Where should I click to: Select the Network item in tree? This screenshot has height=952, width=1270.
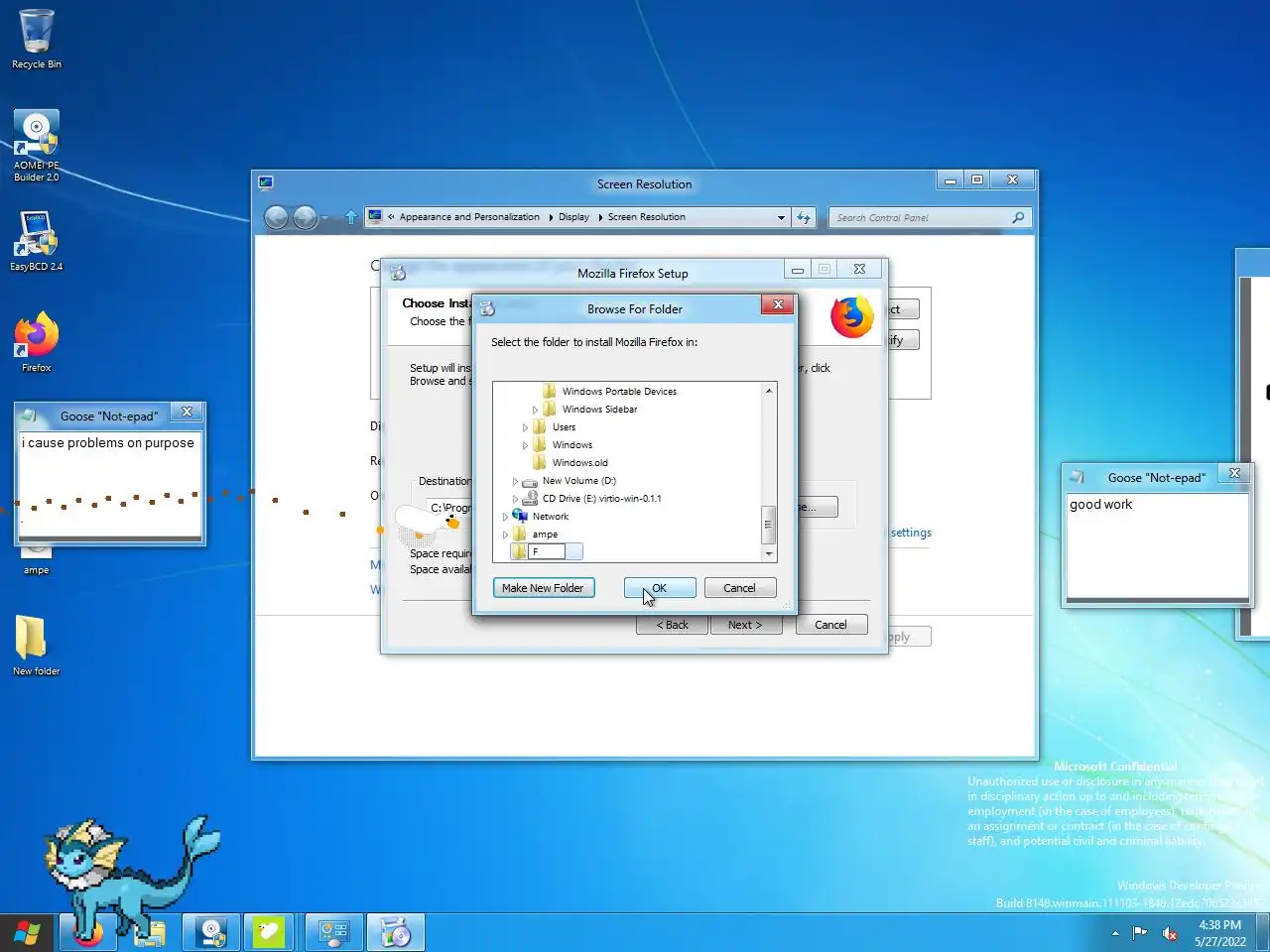pyautogui.click(x=551, y=516)
